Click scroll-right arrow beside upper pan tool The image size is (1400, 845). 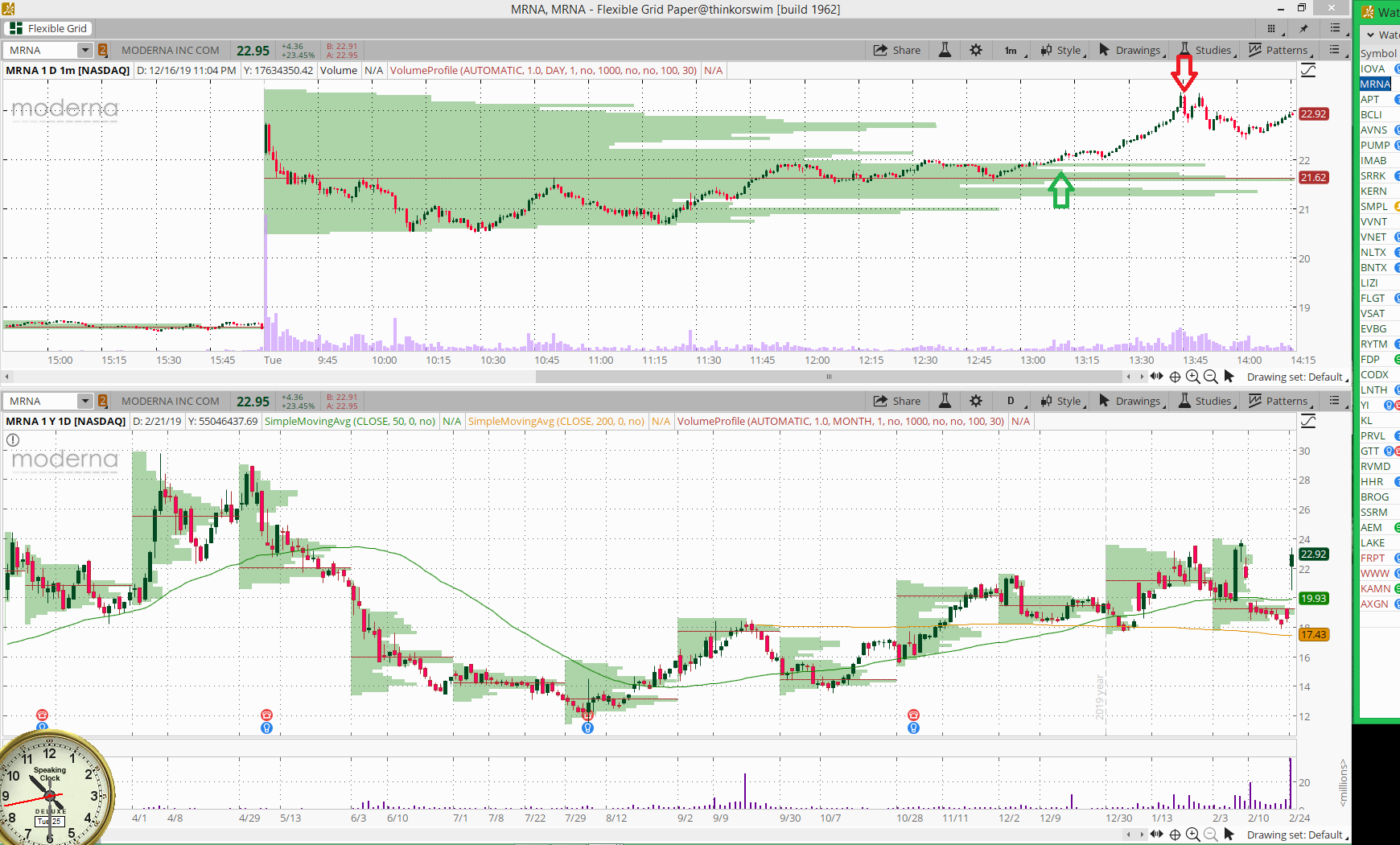click(1141, 377)
